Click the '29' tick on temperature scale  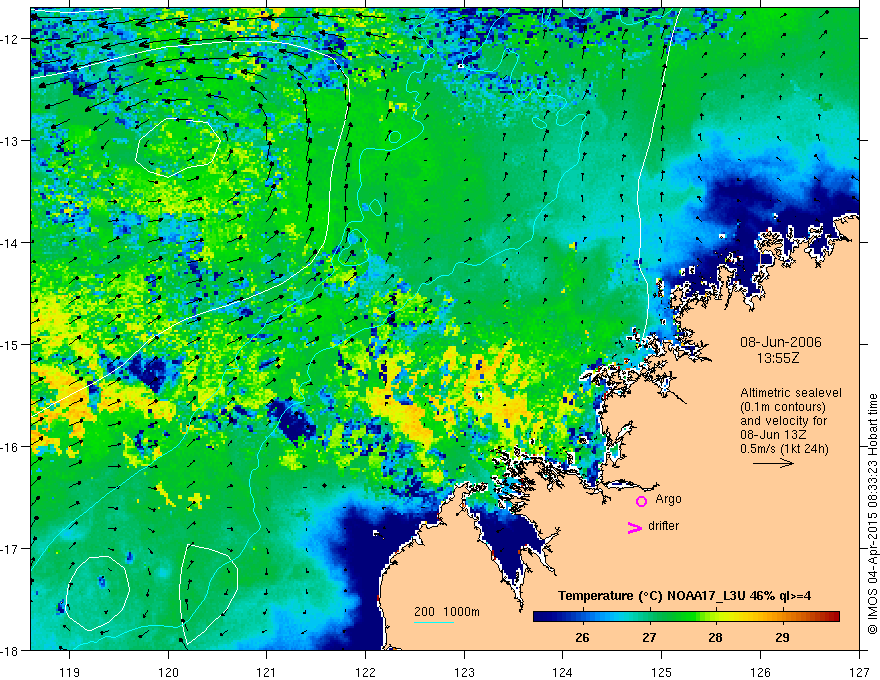coord(782,637)
